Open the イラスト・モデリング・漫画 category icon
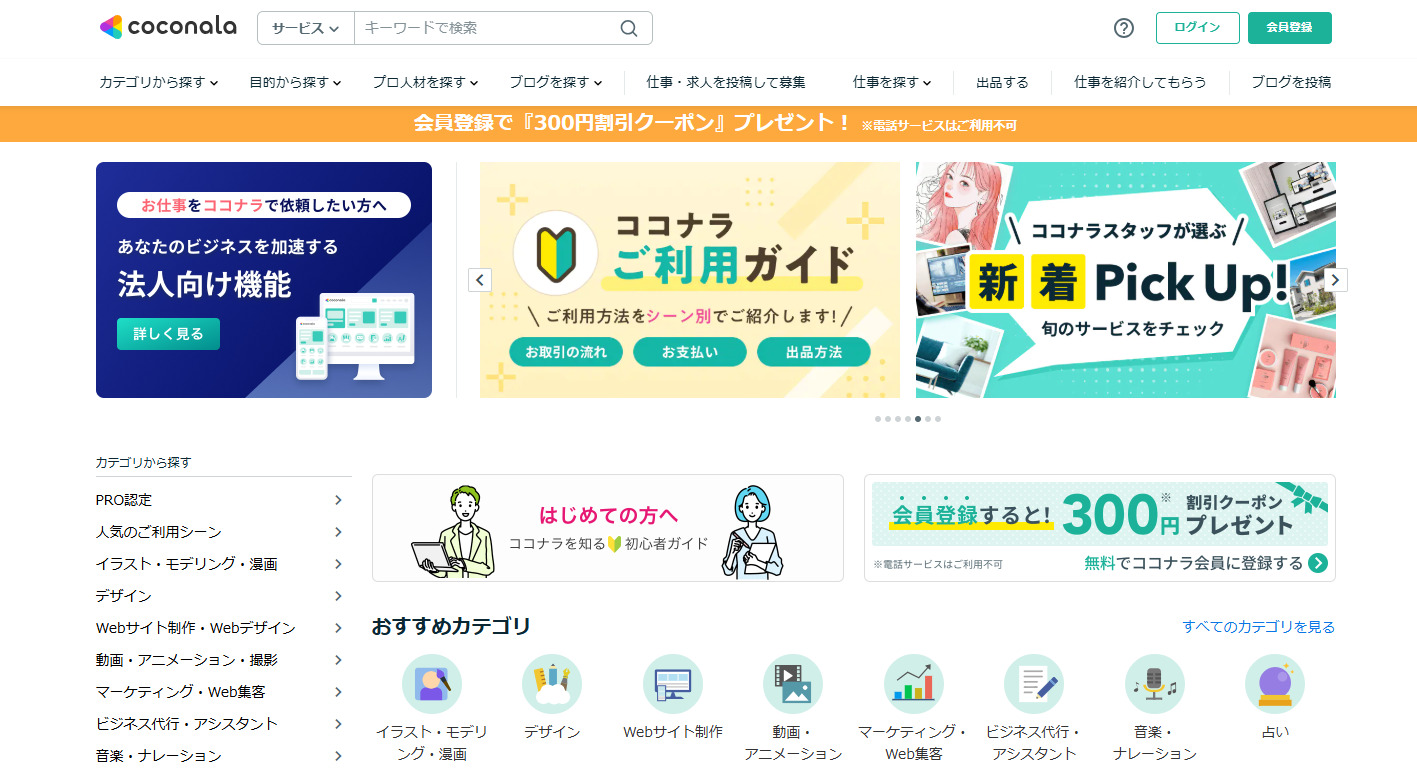 coord(432,684)
